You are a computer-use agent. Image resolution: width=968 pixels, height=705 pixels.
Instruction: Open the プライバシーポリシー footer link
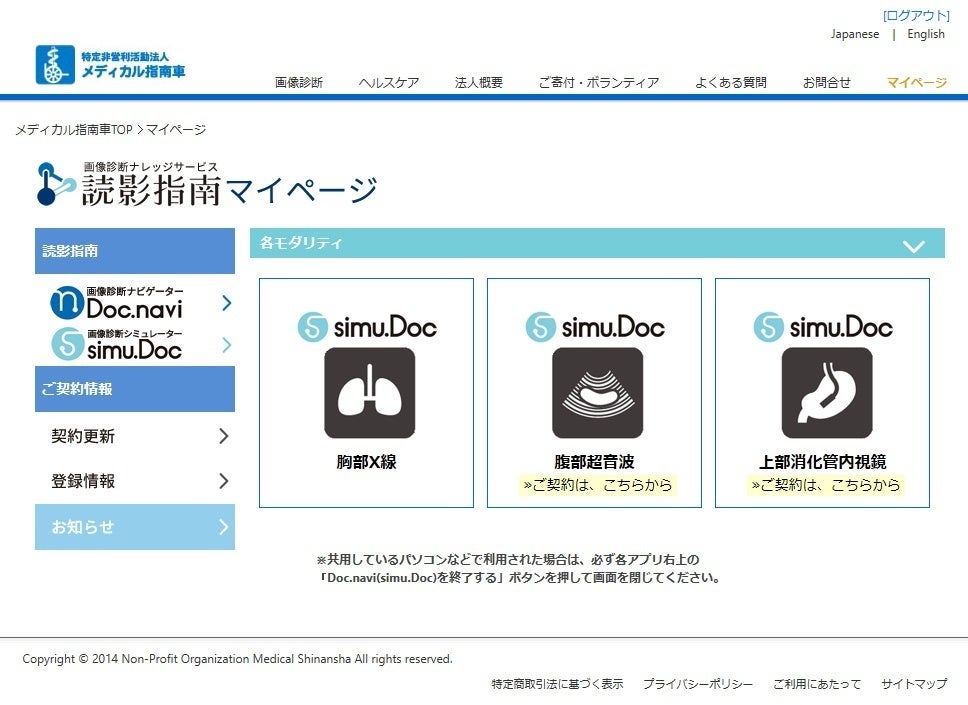click(x=697, y=684)
